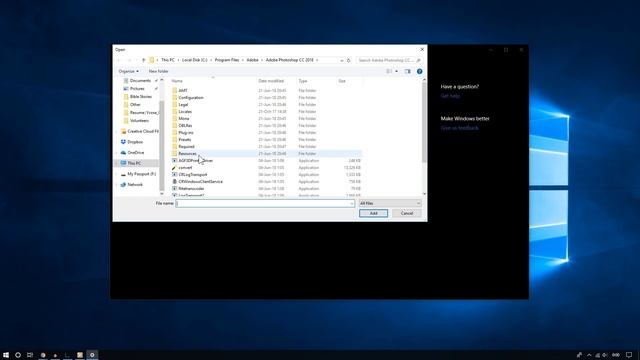640x360 pixels.
Task: Select Dropbox in the navigation pane
Action: pos(135,142)
